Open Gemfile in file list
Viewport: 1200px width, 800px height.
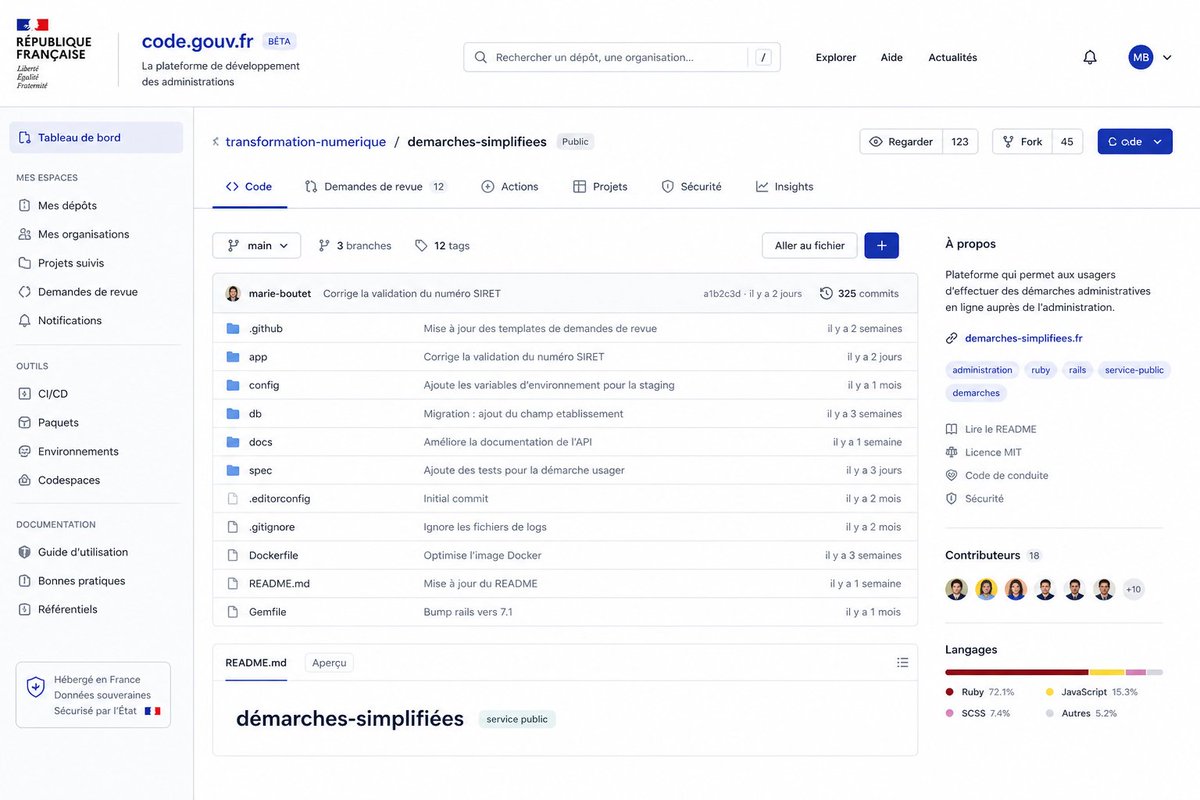pyautogui.click(x=267, y=612)
